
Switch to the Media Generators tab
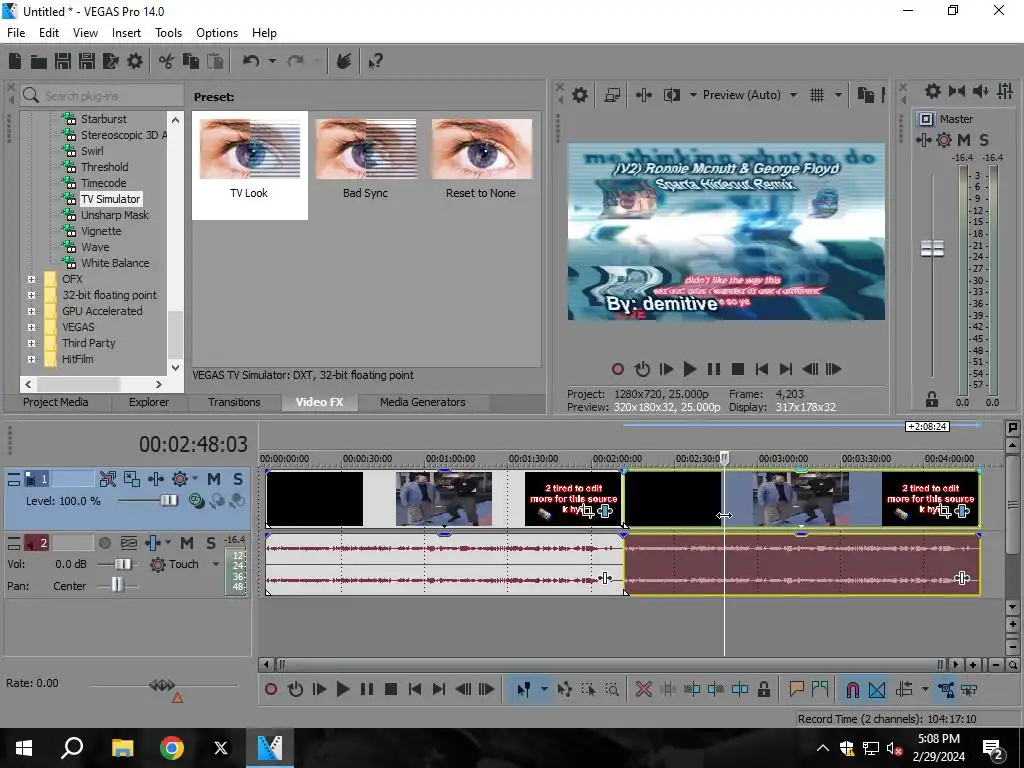(x=423, y=402)
